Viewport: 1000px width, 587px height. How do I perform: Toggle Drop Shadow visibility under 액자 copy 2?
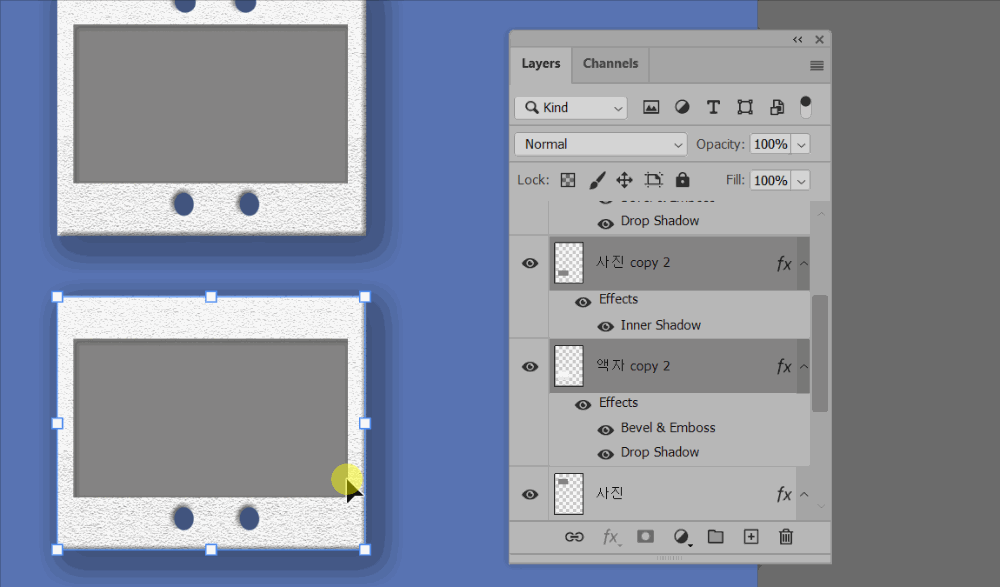click(605, 454)
